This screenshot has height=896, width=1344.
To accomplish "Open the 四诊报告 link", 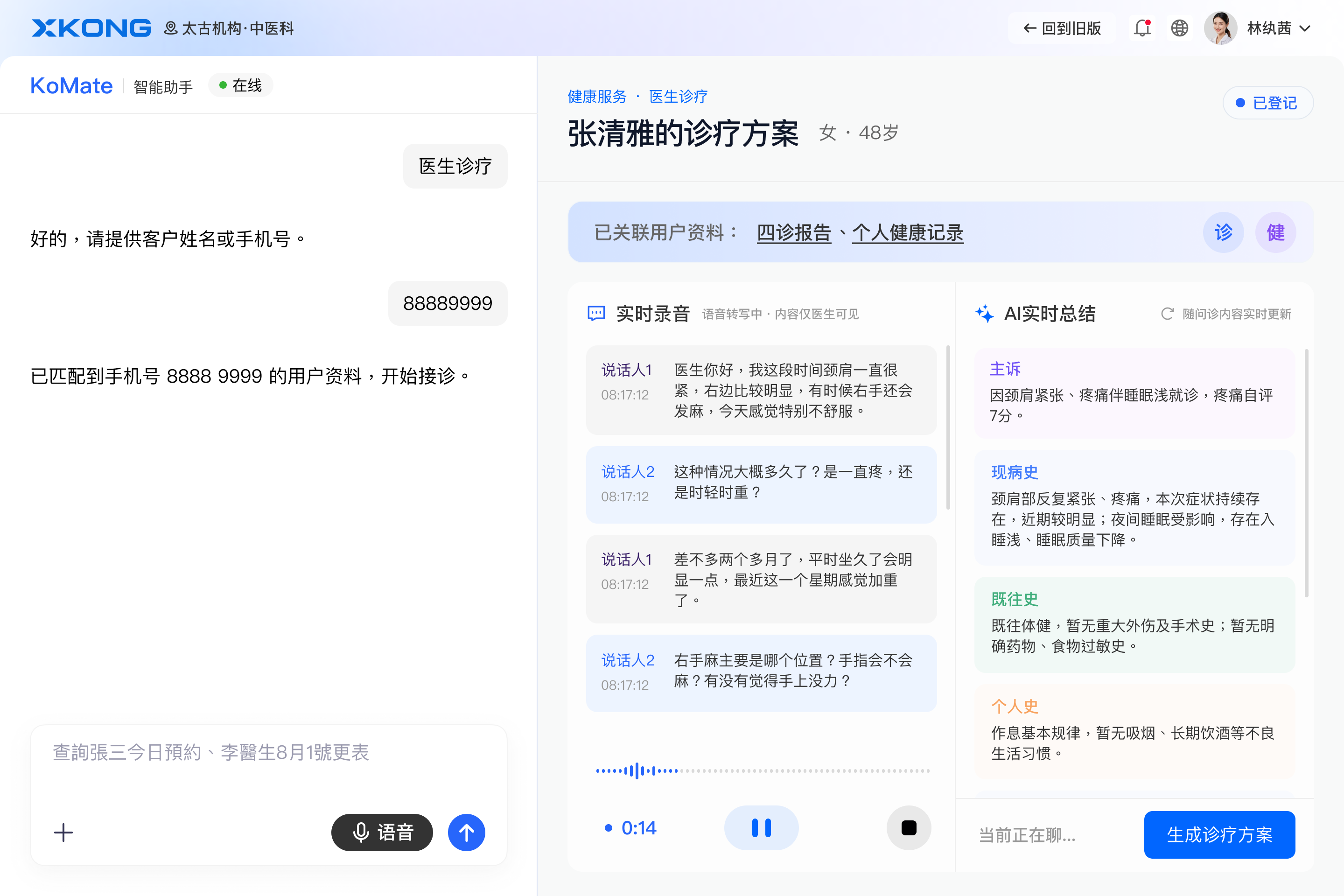I will [x=794, y=232].
